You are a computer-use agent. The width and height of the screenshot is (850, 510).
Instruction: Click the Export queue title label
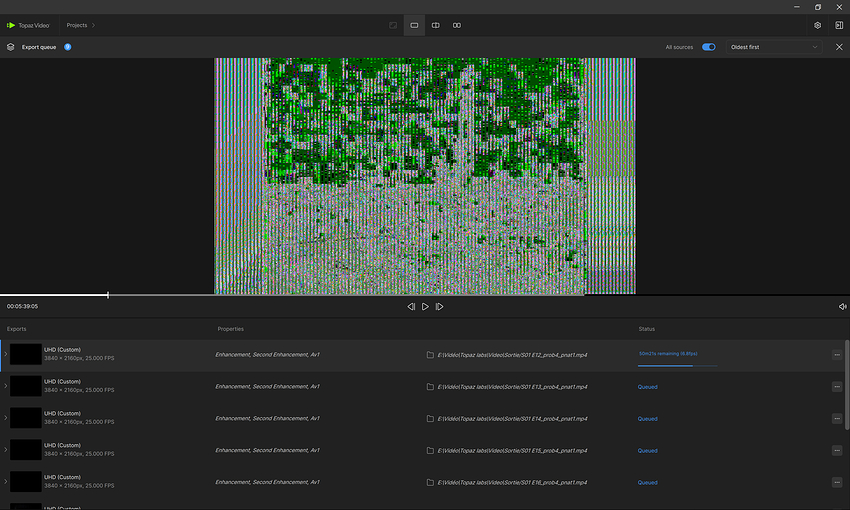tap(39, 47)
